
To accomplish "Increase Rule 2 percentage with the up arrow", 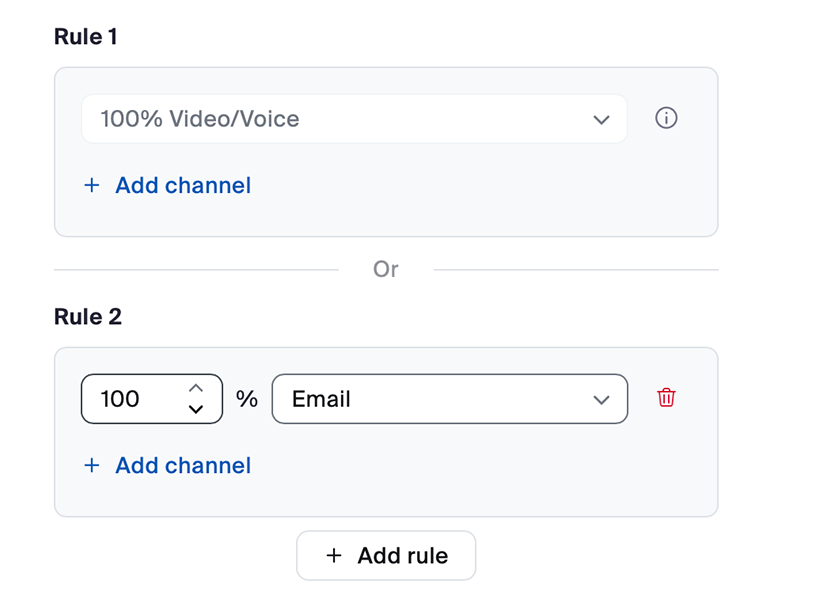I will (196, 388).
